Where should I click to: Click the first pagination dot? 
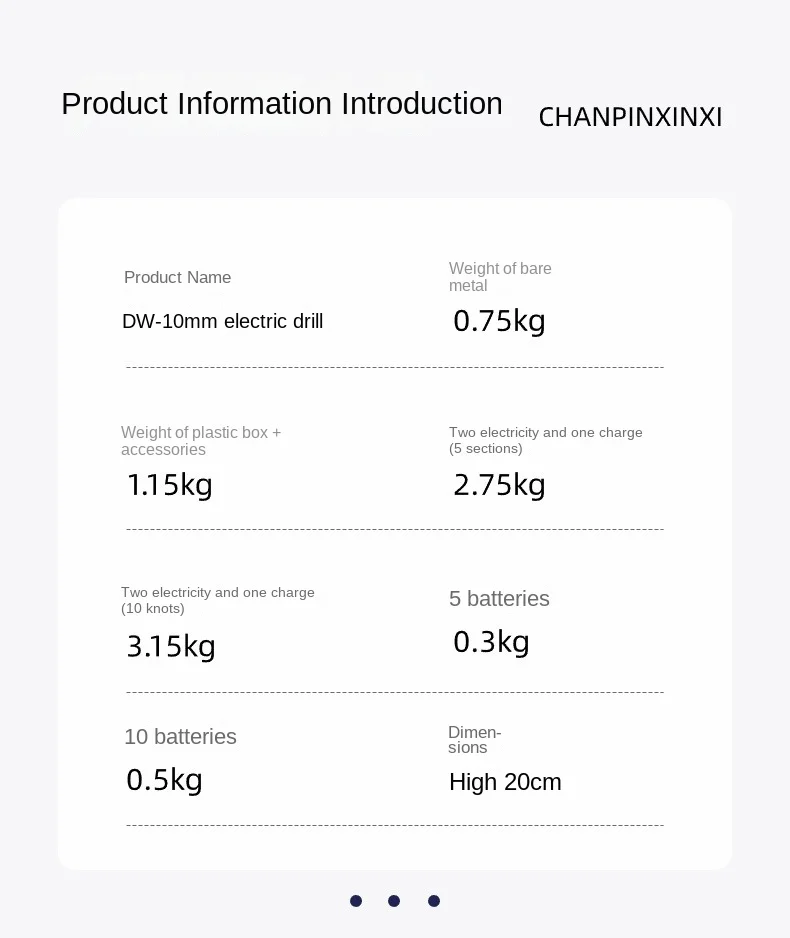pyautogui.click(x=356, y=901)
